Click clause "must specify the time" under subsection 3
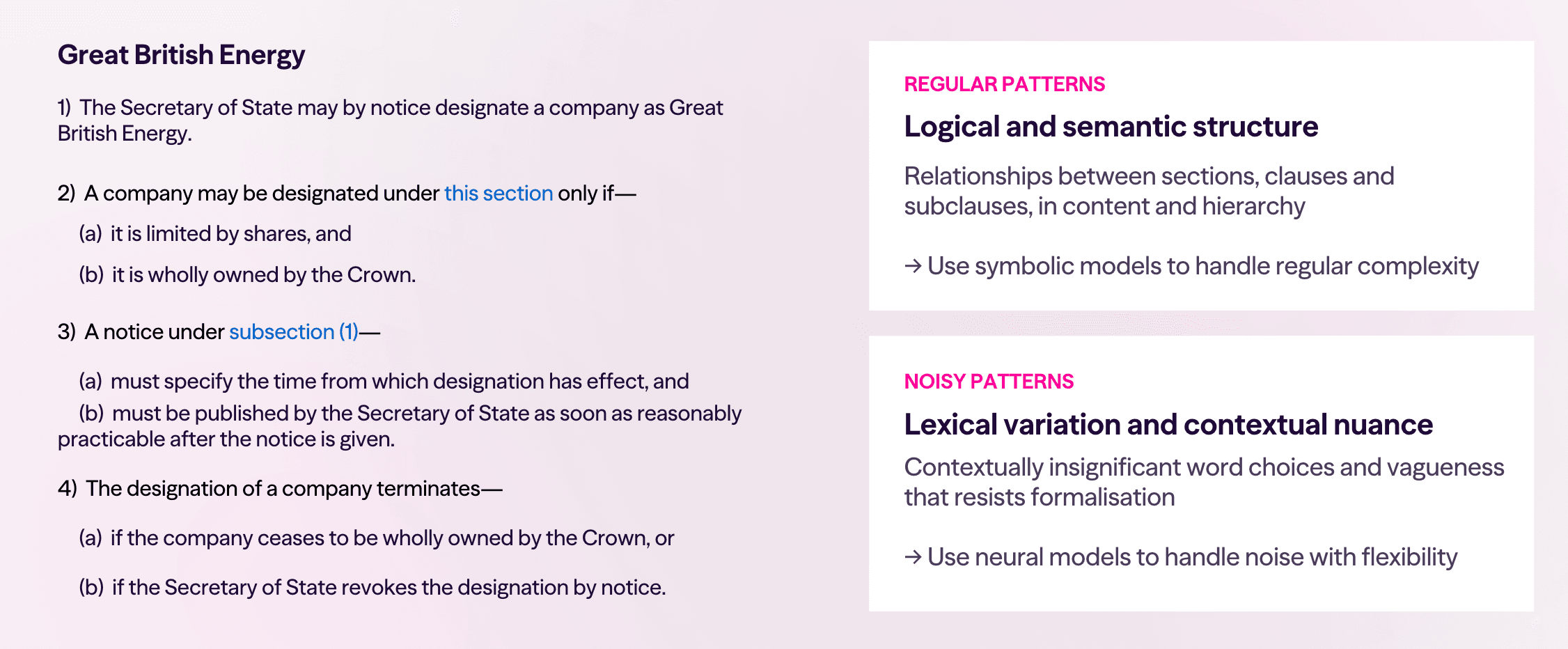The image size is (1568, 649). pos(399,382)
